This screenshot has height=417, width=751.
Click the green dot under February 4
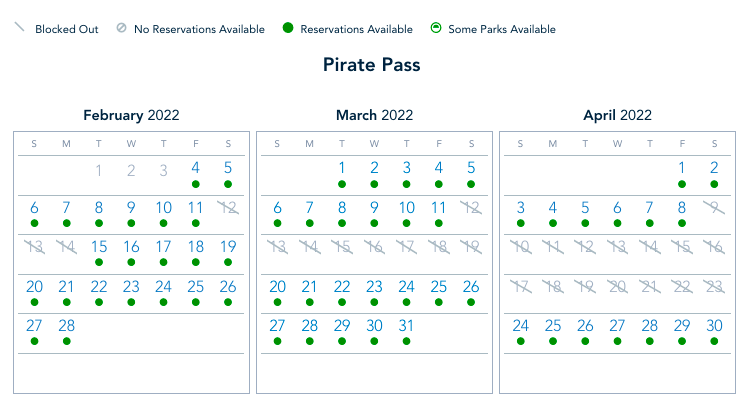point(196,185)
